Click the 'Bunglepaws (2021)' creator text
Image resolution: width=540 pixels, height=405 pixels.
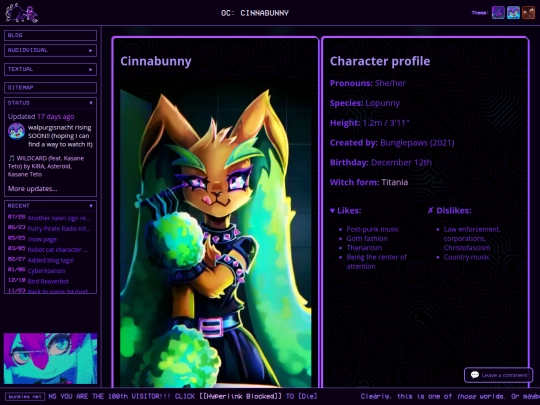417,143
